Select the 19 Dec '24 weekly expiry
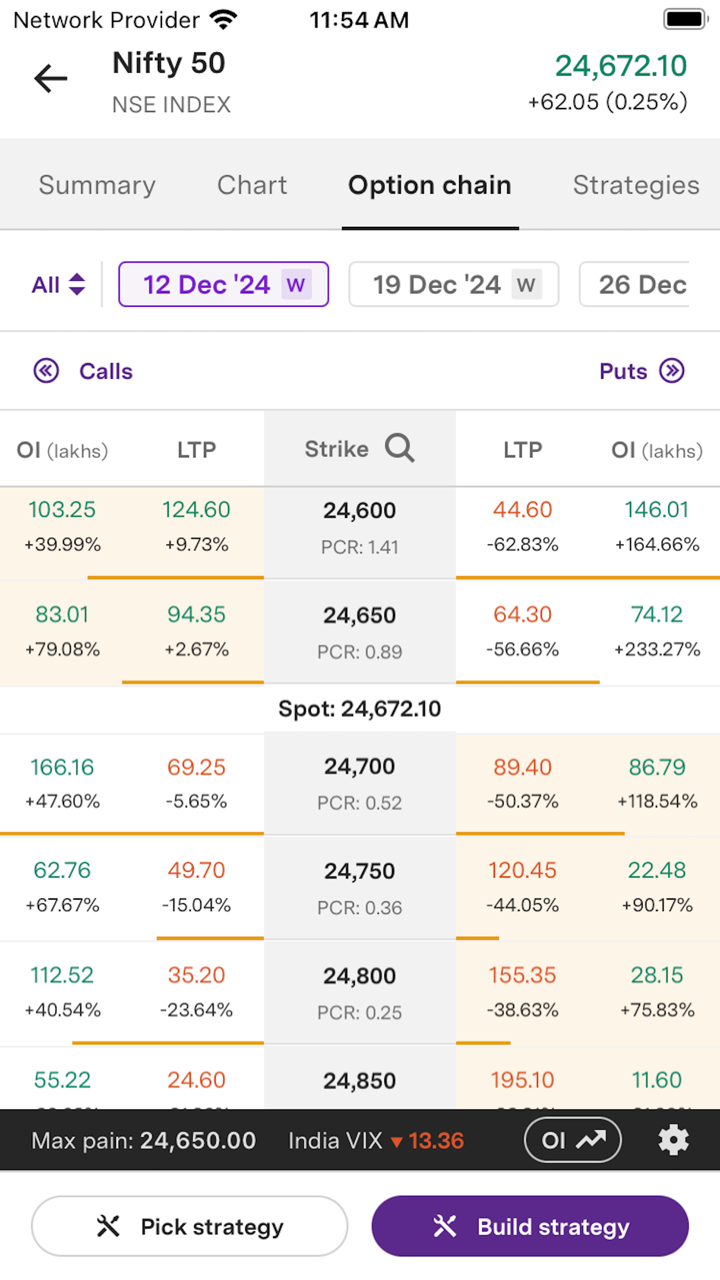720x1280 pixels. point(453,285)
